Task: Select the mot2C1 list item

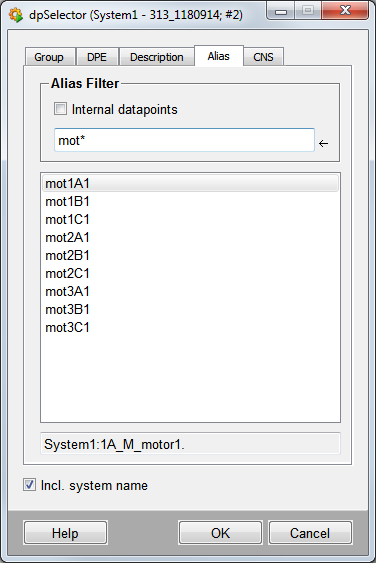Action: (190, 274)
